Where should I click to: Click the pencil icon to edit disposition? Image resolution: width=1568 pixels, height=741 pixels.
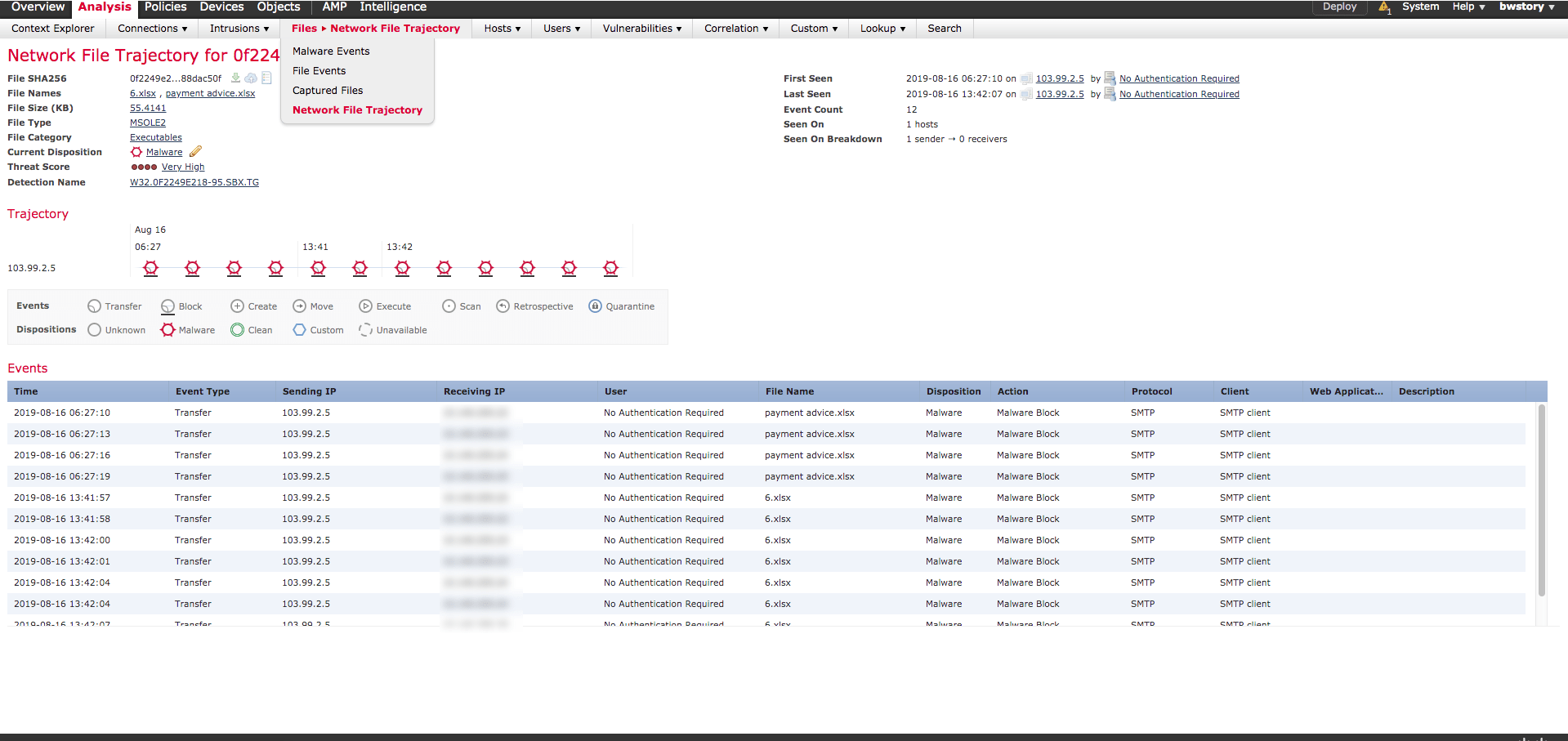195,152
